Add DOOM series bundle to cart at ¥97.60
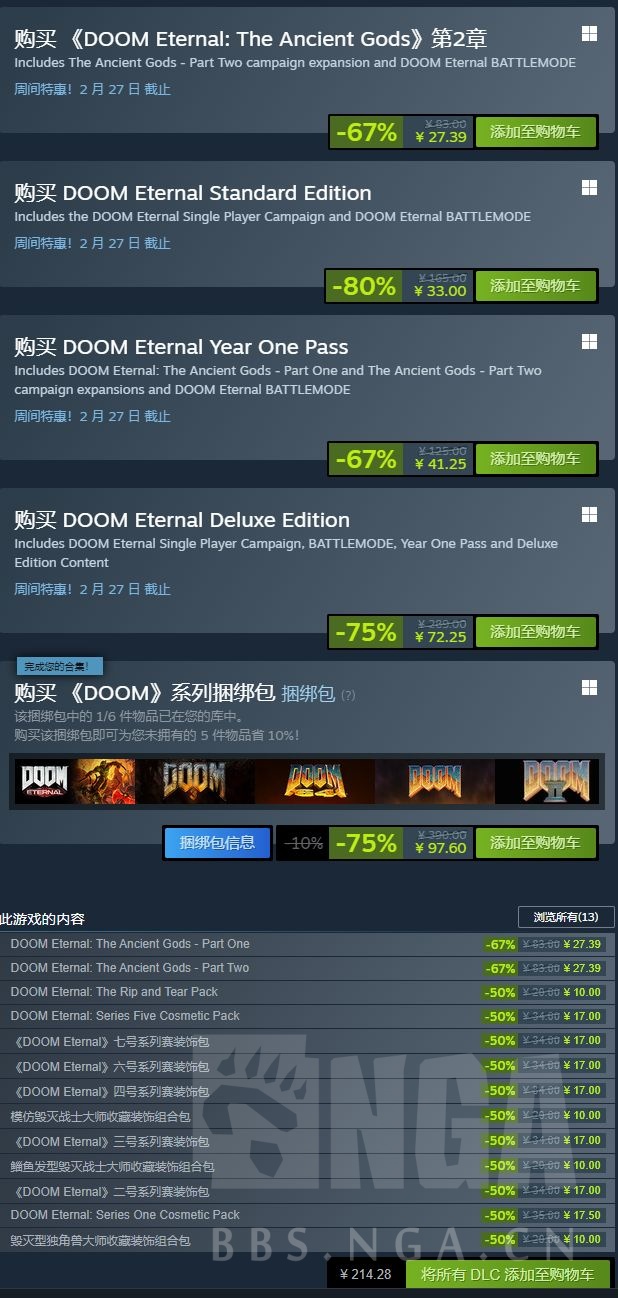 coord(535,843)
